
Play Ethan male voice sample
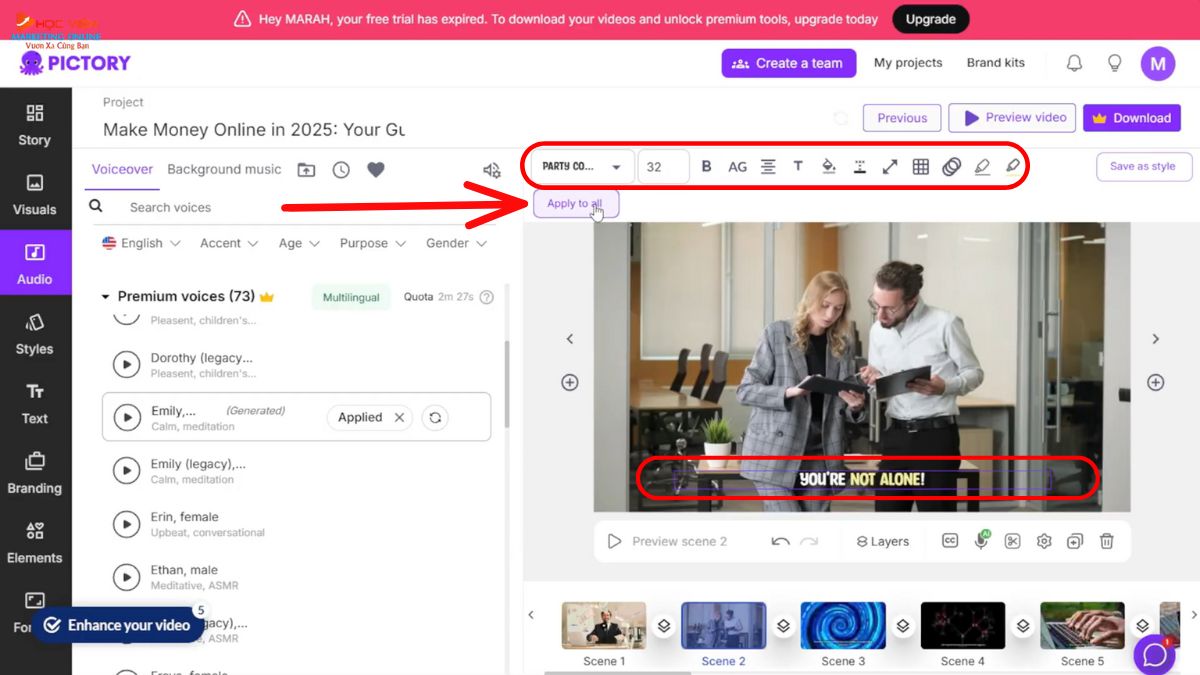pos(126,576)
